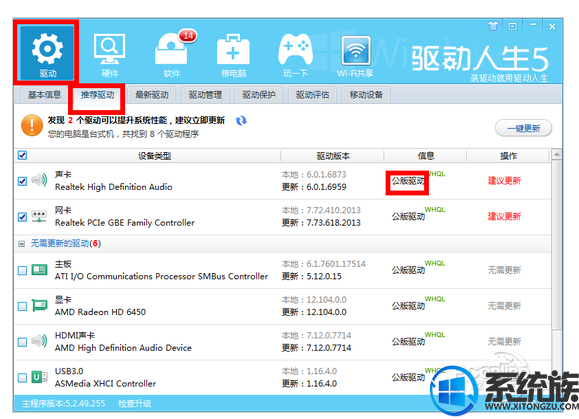Click the USB3.0 device icon

[x=39, y=377]
